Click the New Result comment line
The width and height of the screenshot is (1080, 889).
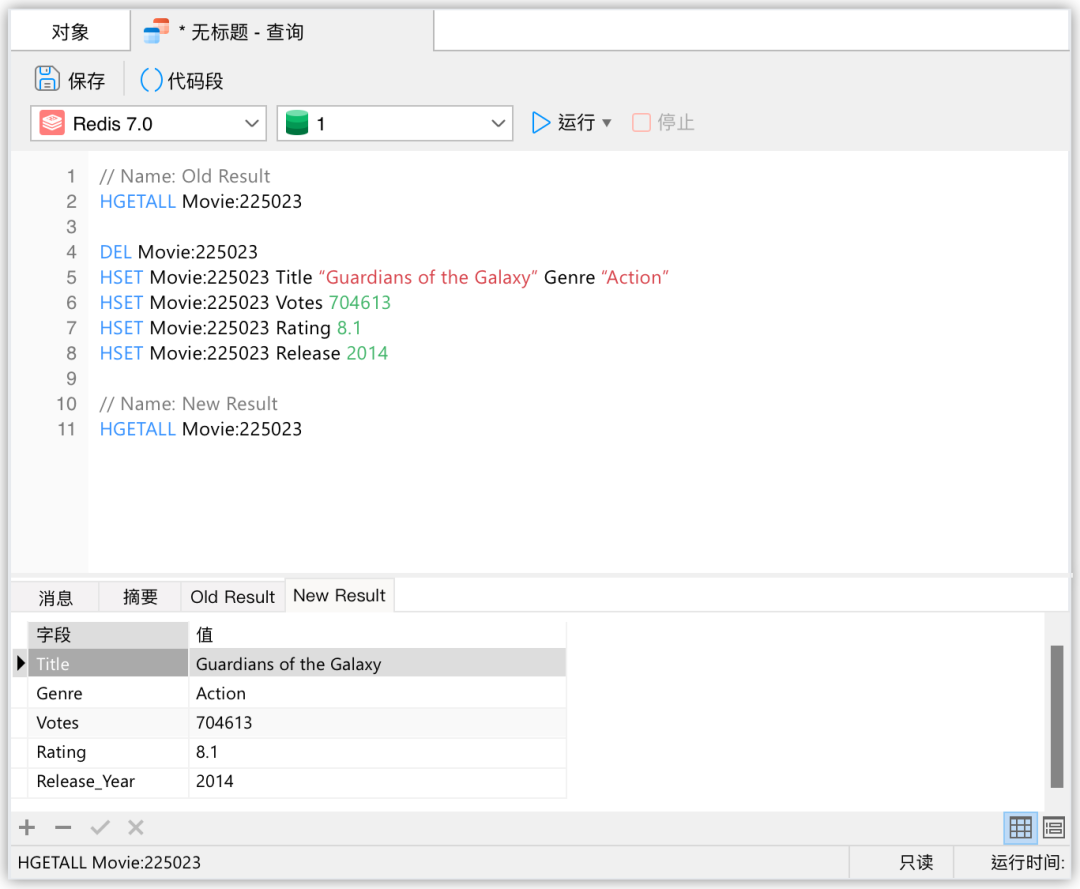pos(189,404)
